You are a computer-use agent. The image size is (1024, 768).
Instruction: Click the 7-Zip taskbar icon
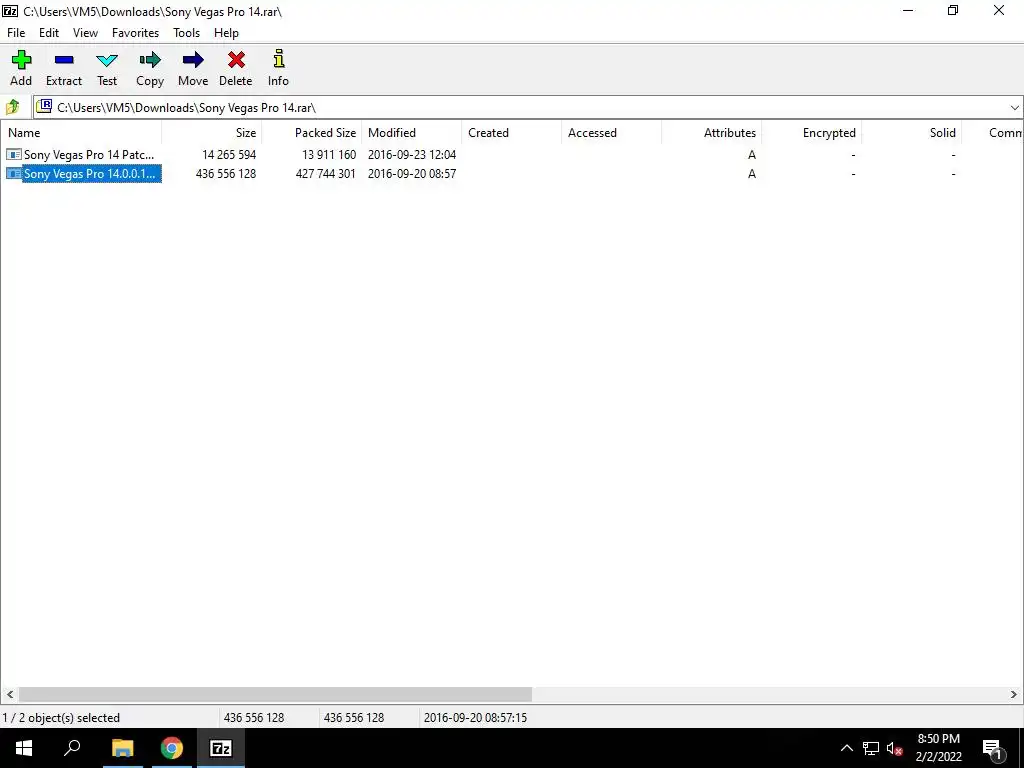tap(221, 748)
